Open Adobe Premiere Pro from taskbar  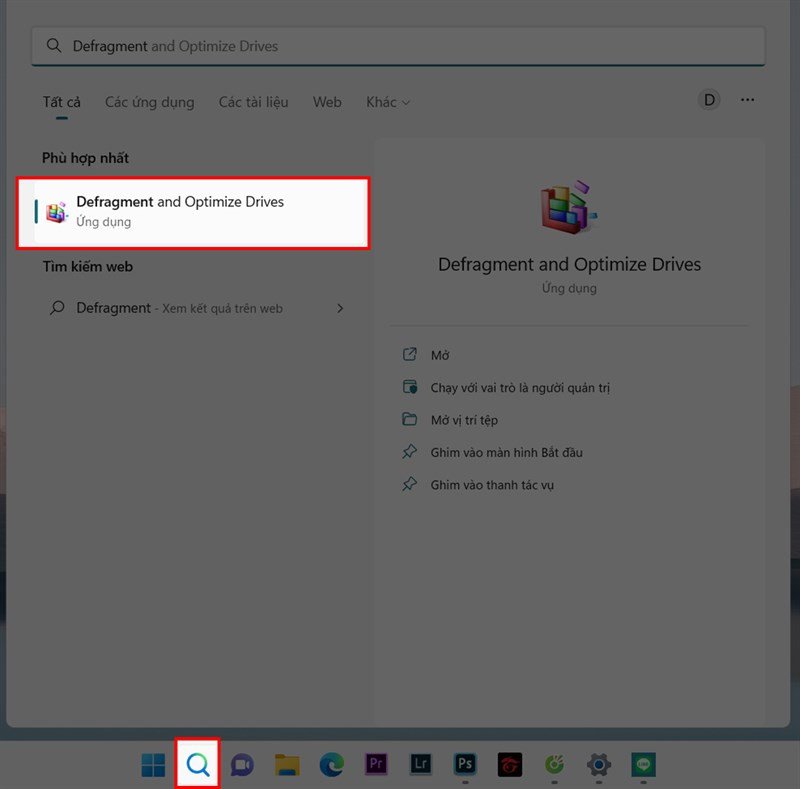coord(376,765)
